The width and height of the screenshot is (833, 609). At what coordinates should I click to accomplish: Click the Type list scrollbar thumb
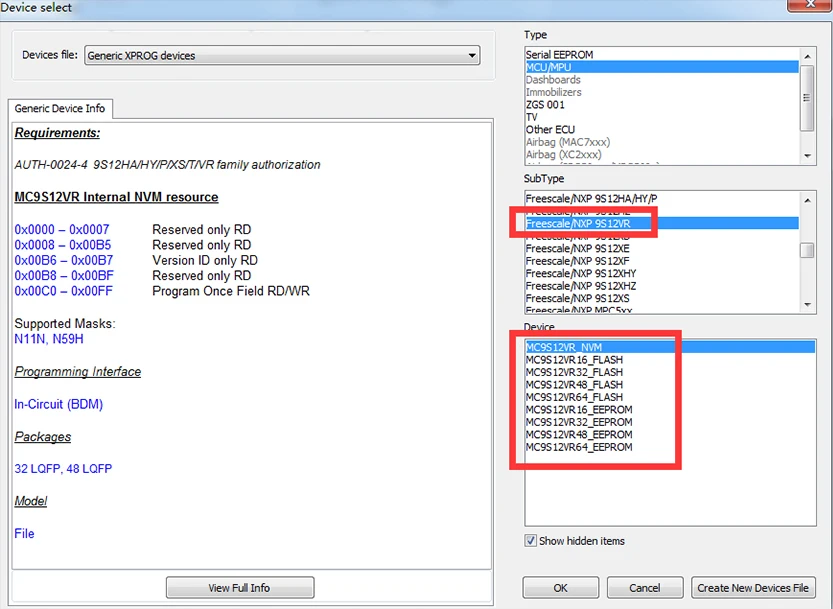[808, 98]
